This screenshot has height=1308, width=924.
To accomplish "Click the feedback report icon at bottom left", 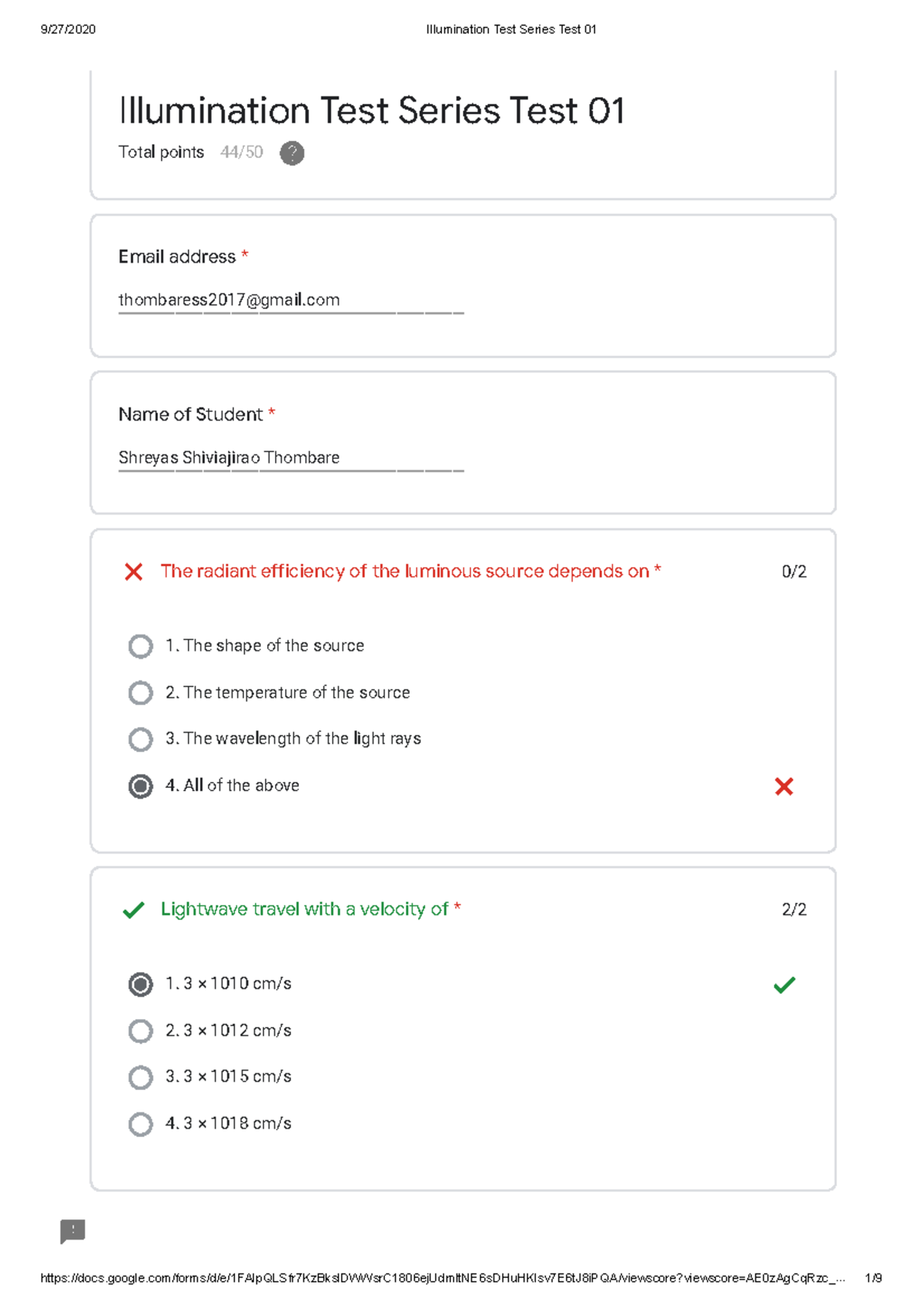I will click(72, 1231).
